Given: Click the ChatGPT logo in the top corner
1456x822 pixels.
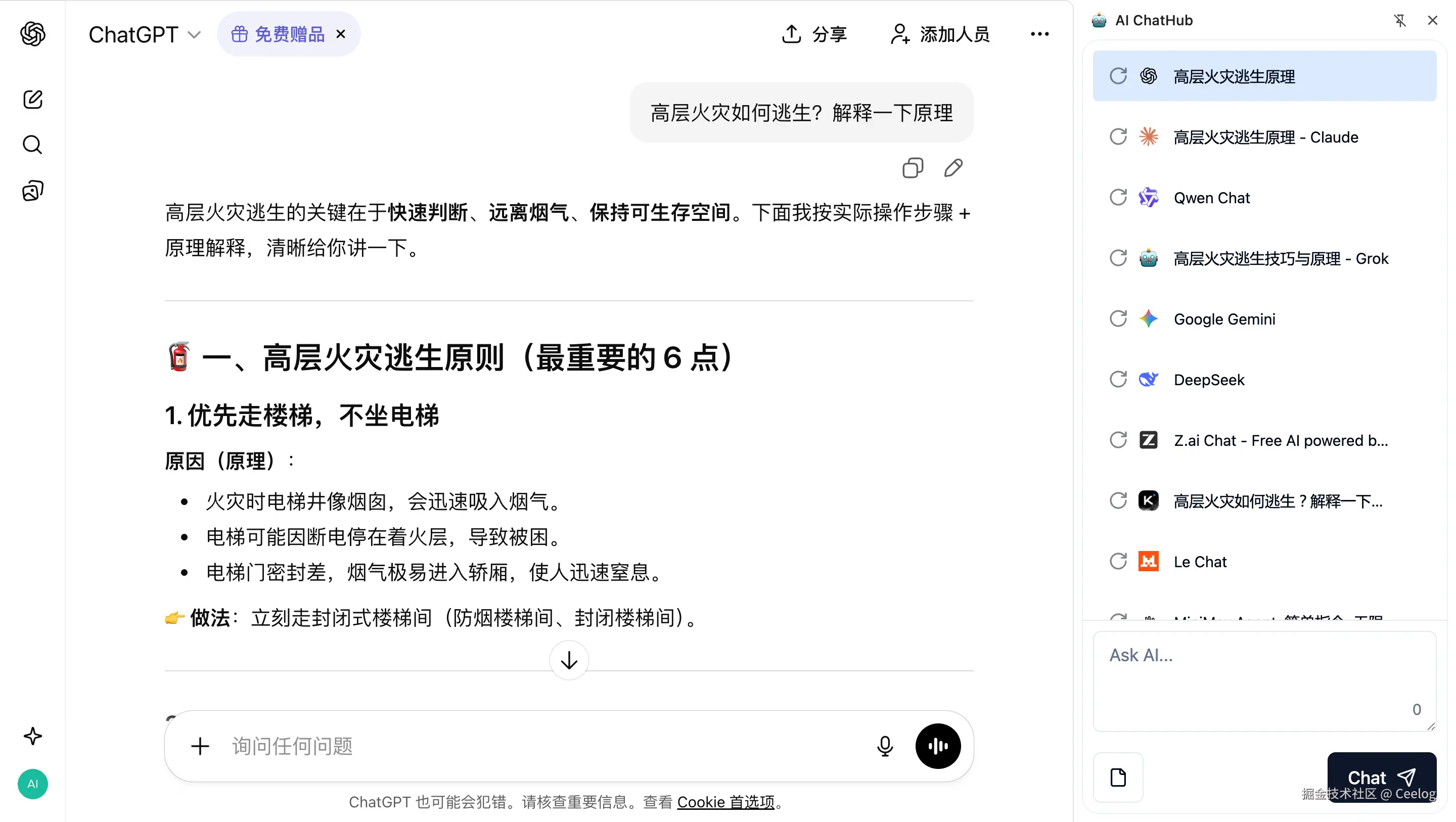Looking at the screenshot, I should (x=32, y=34).
